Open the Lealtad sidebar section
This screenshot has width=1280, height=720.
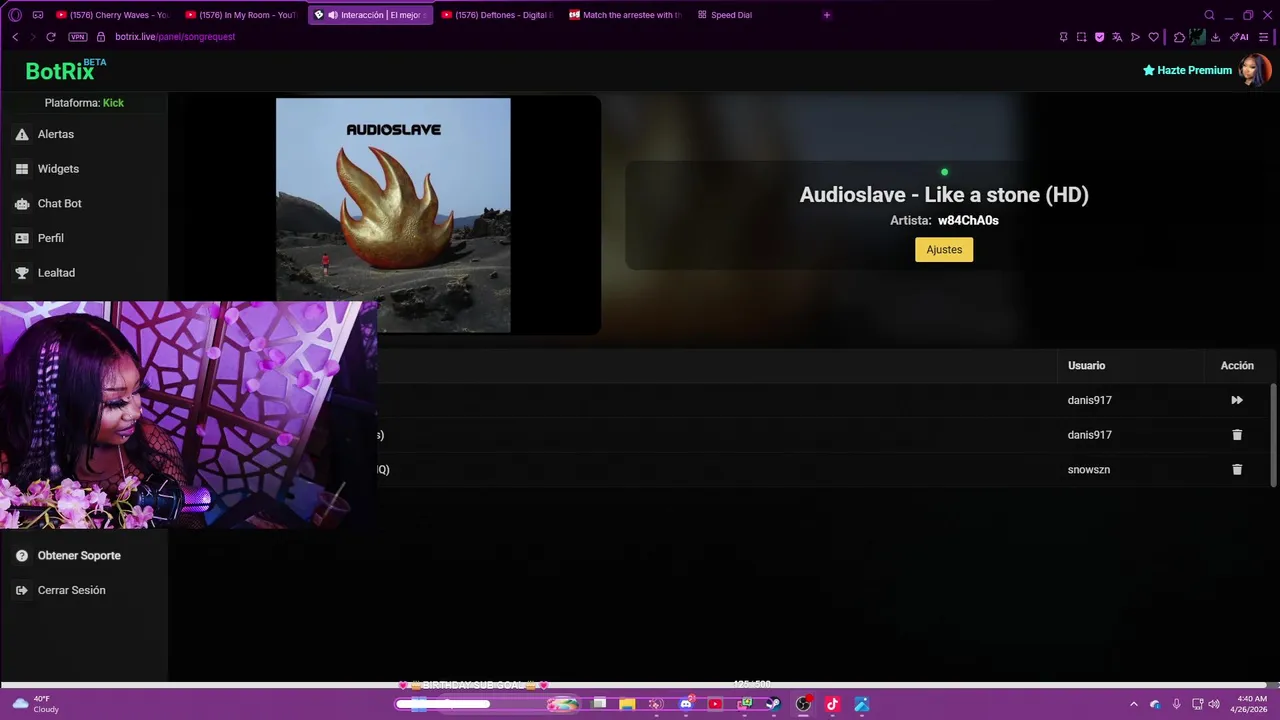[x=56, y=273]
